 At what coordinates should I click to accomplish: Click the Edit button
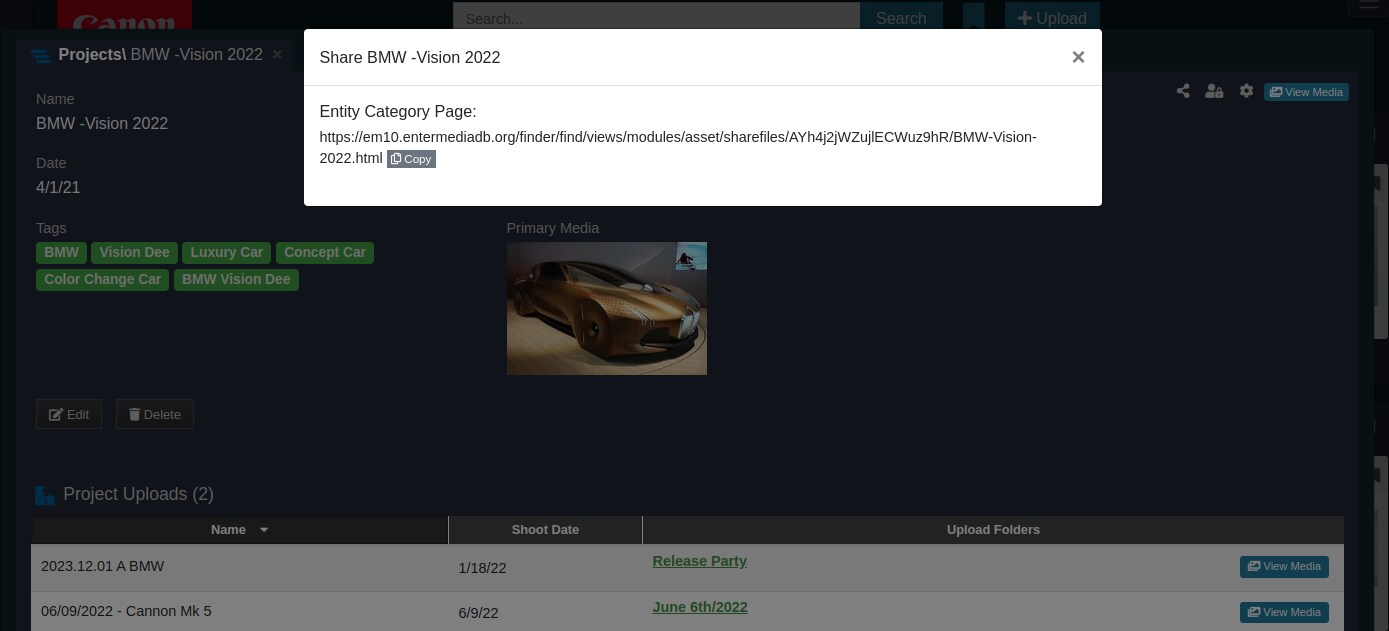point(69,414)
